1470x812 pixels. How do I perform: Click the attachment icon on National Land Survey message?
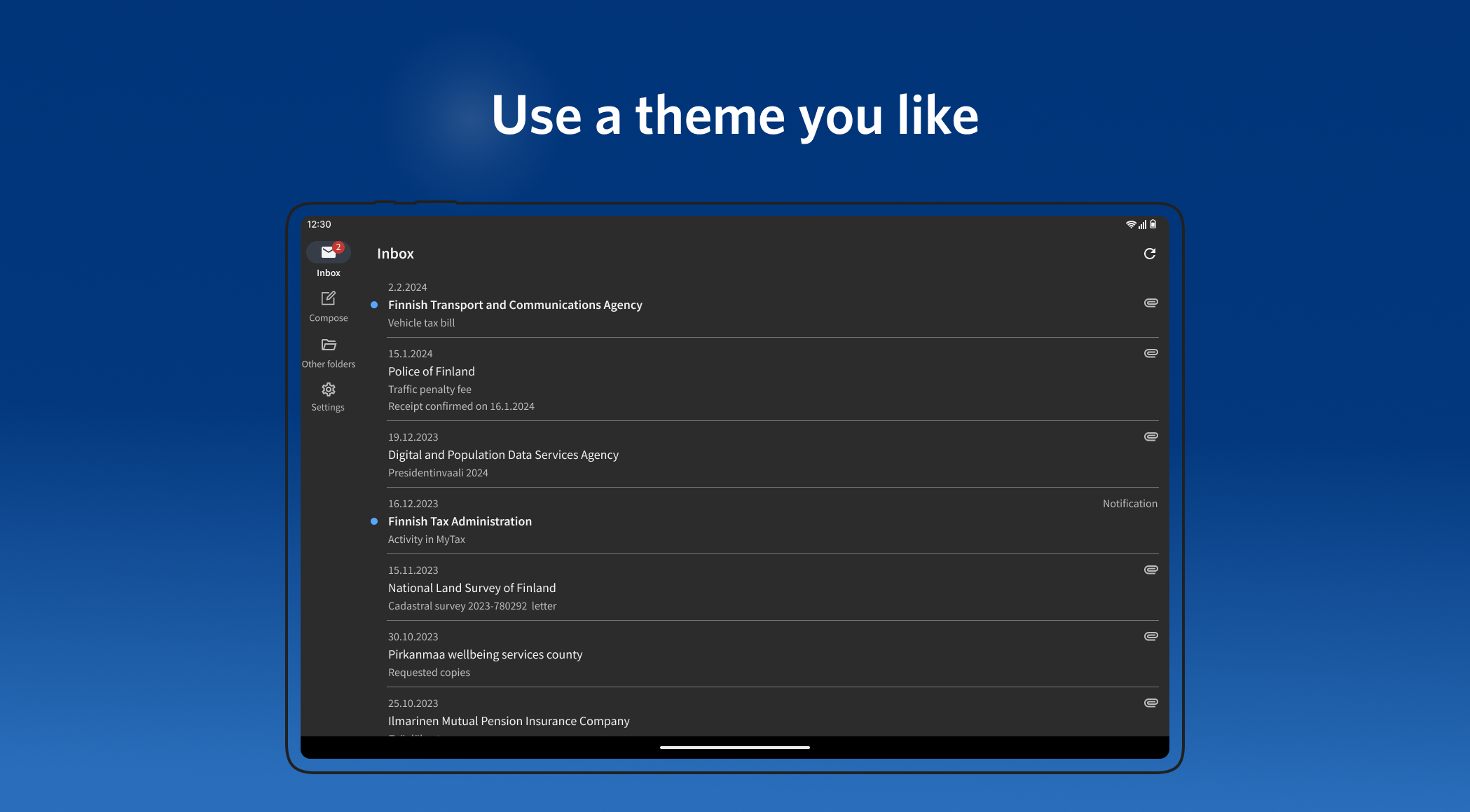coord(1150,570)
